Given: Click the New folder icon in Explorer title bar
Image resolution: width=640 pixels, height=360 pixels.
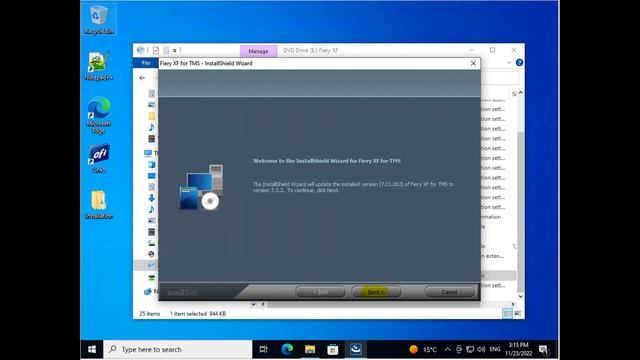Looking at the screenshot, I should [x=166, y=50].
